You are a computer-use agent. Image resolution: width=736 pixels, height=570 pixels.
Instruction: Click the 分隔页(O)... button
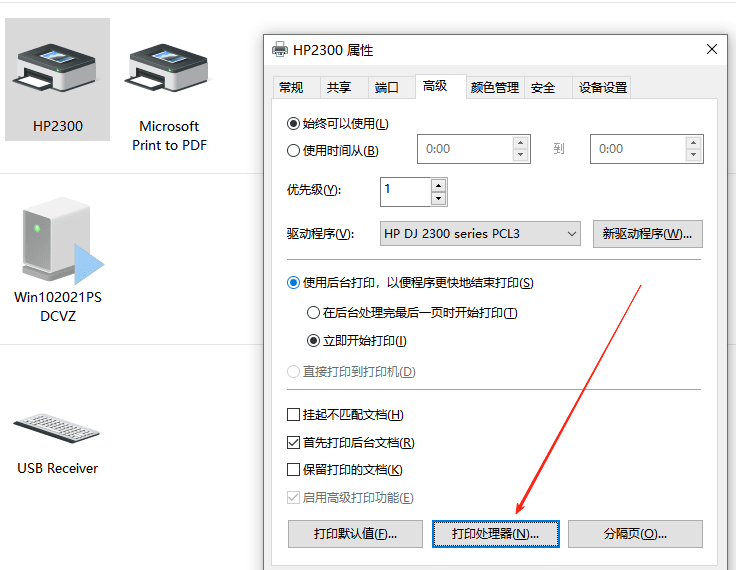(x=635, y=534)
